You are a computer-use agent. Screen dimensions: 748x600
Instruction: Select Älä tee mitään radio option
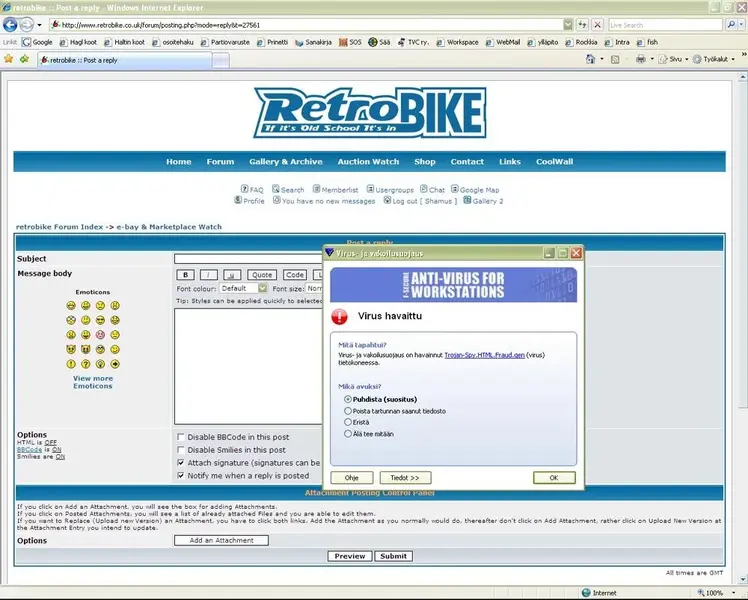pos(348,434)
